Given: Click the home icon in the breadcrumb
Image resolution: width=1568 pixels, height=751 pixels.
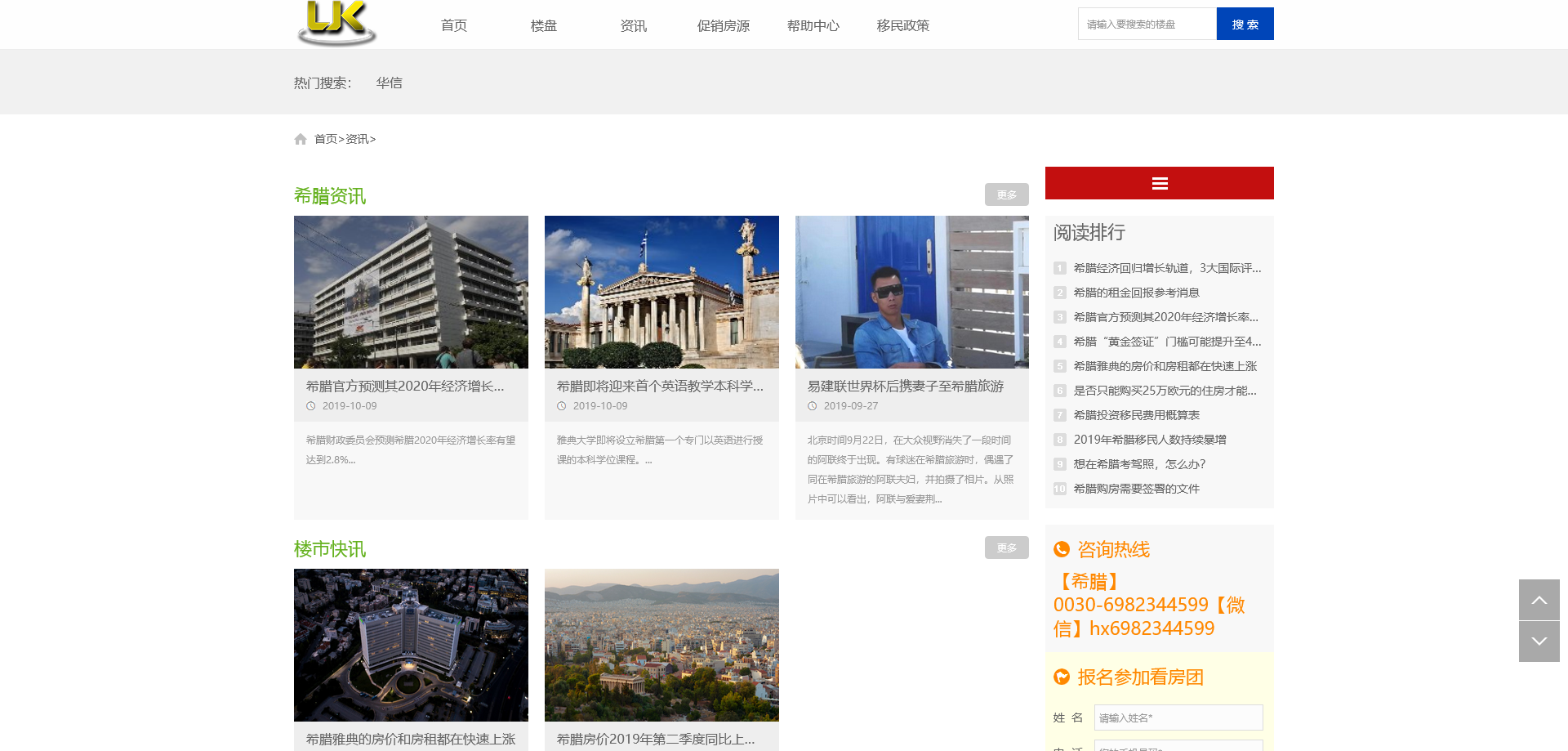Looking at the screenshot, I should [301, 138].
